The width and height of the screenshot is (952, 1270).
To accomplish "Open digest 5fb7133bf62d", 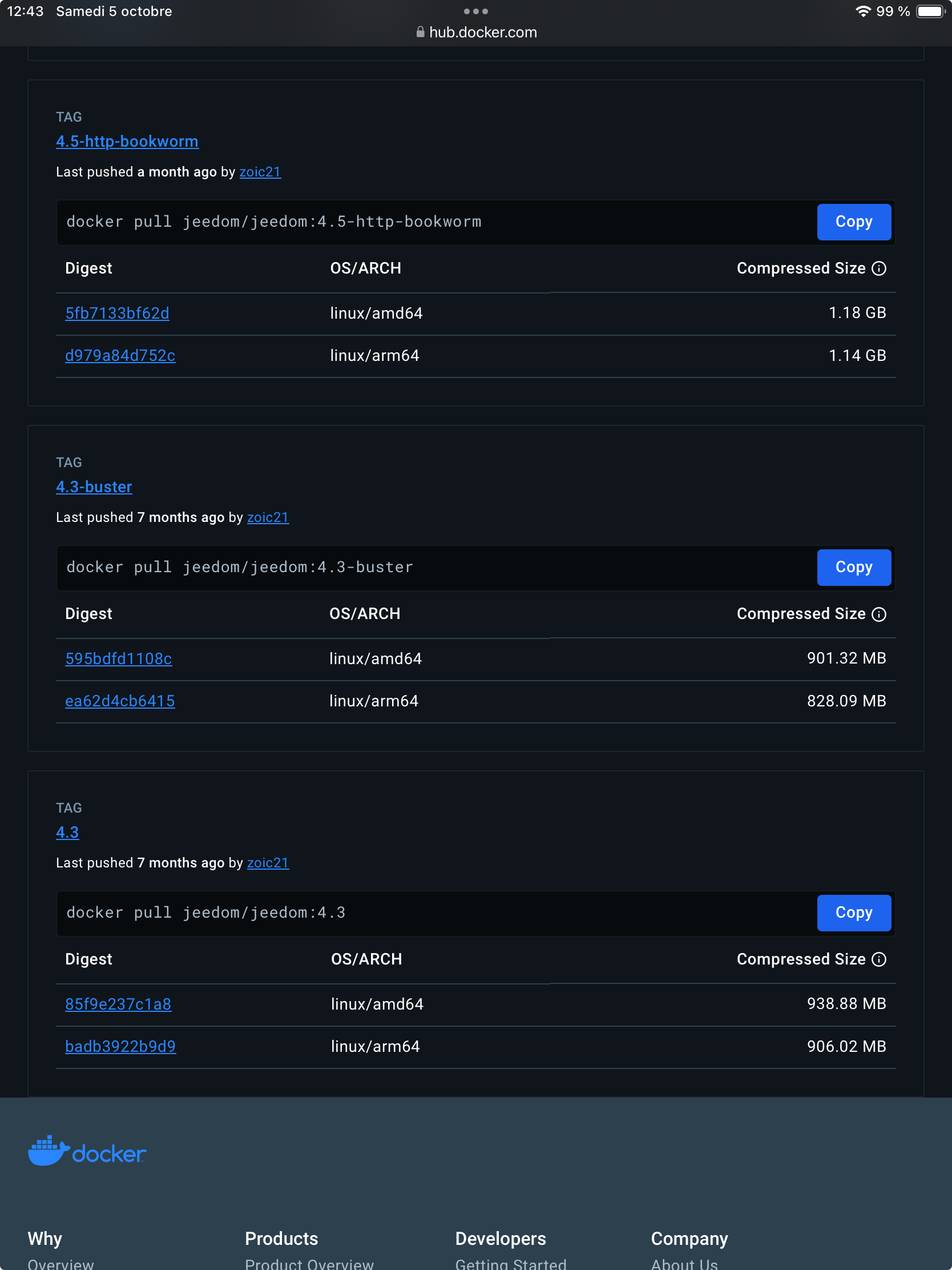I will (117, 313).
